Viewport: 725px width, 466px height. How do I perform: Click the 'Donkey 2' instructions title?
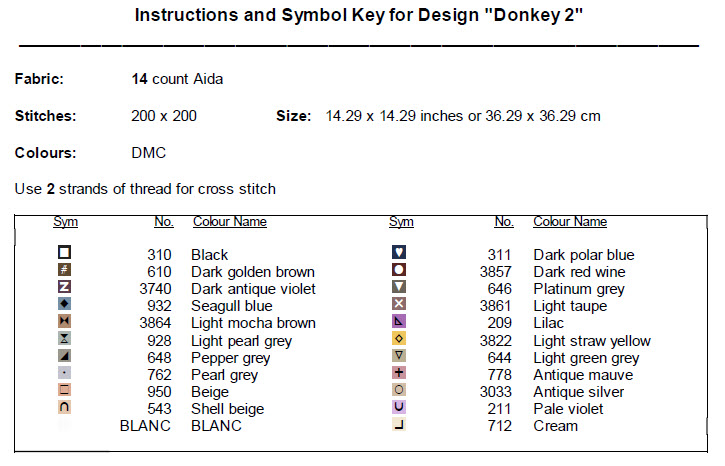coord(358,16)
